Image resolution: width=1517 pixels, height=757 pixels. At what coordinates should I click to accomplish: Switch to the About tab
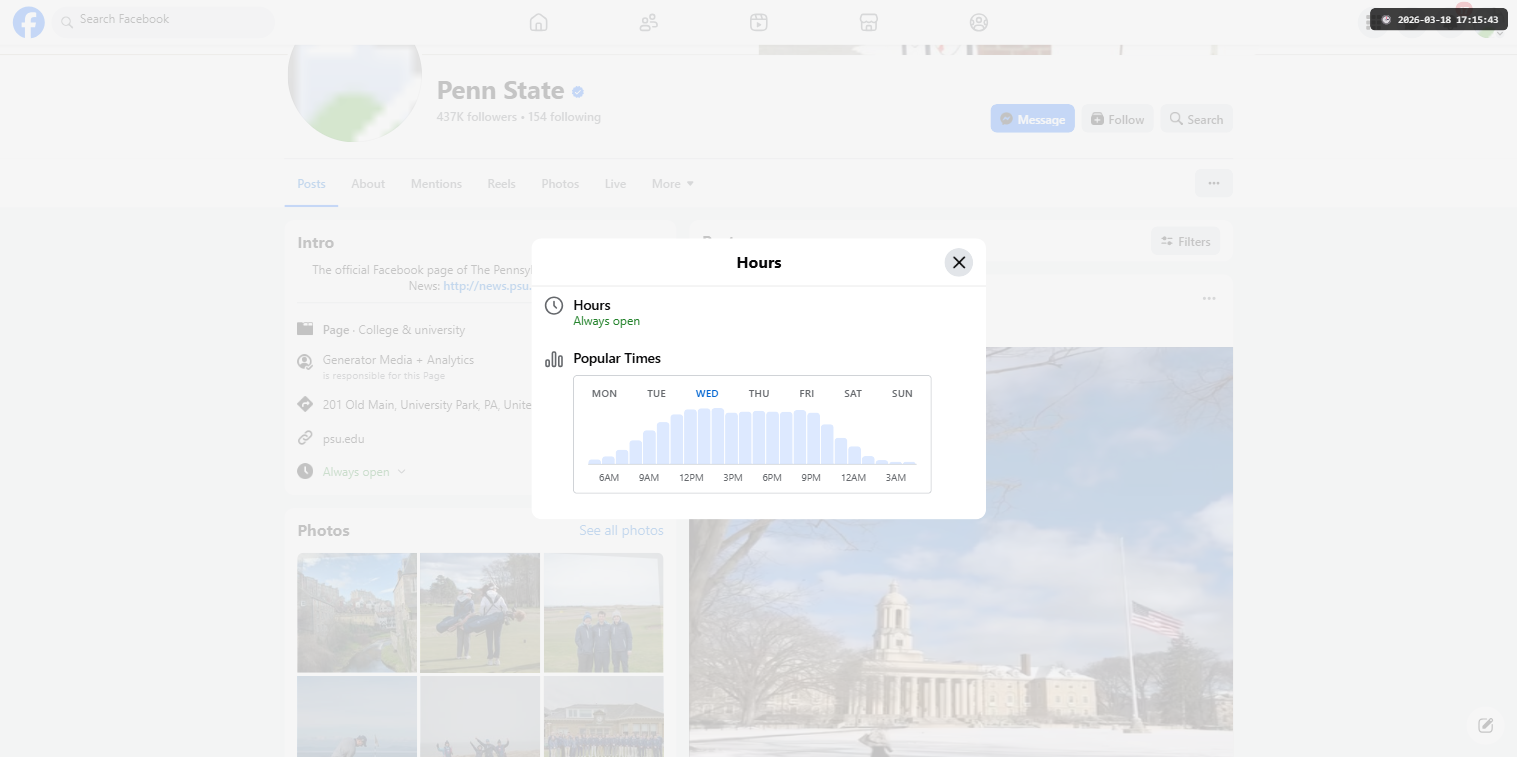click(368, 184)
